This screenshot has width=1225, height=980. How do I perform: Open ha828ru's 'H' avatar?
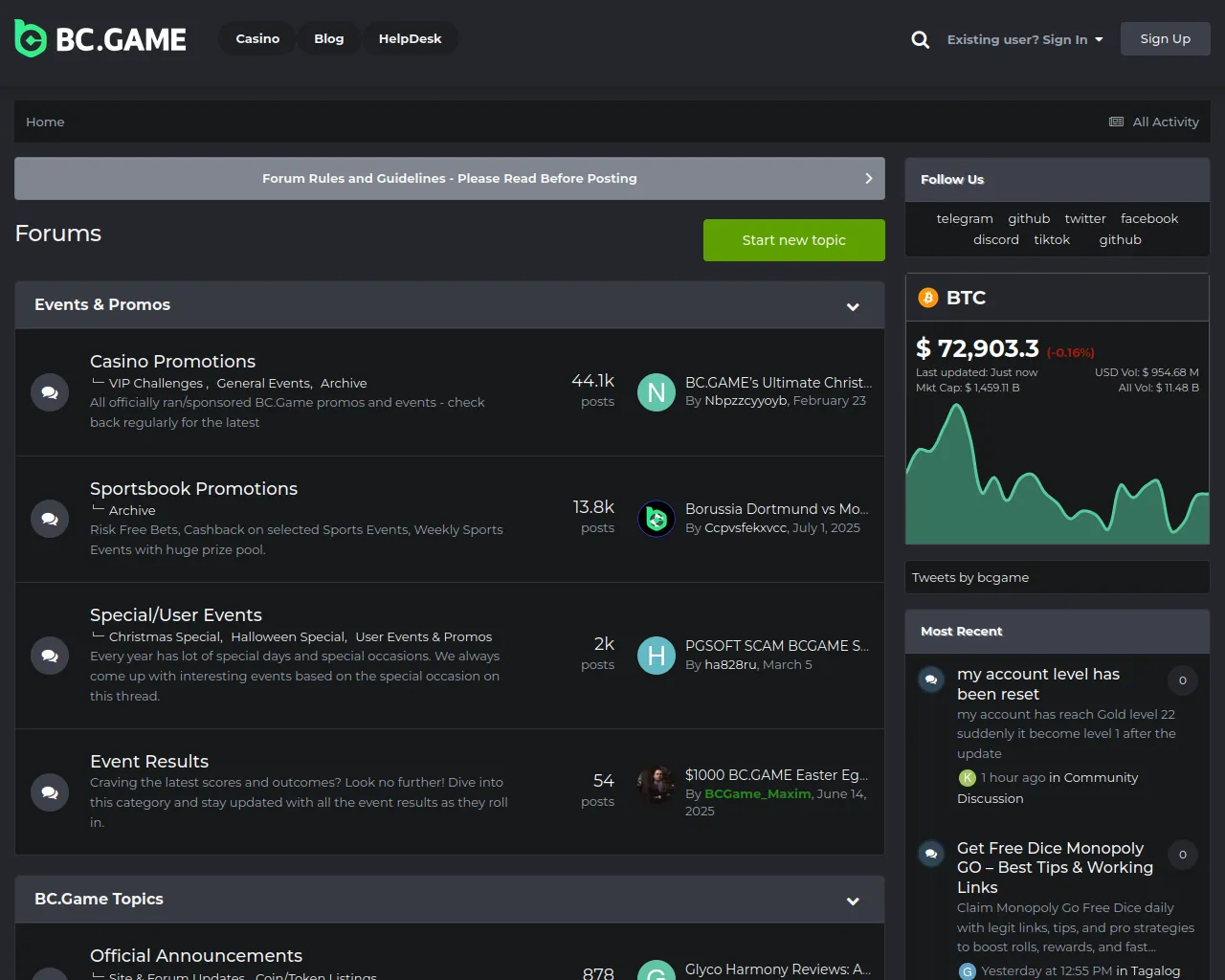click(x=657, y=656)
